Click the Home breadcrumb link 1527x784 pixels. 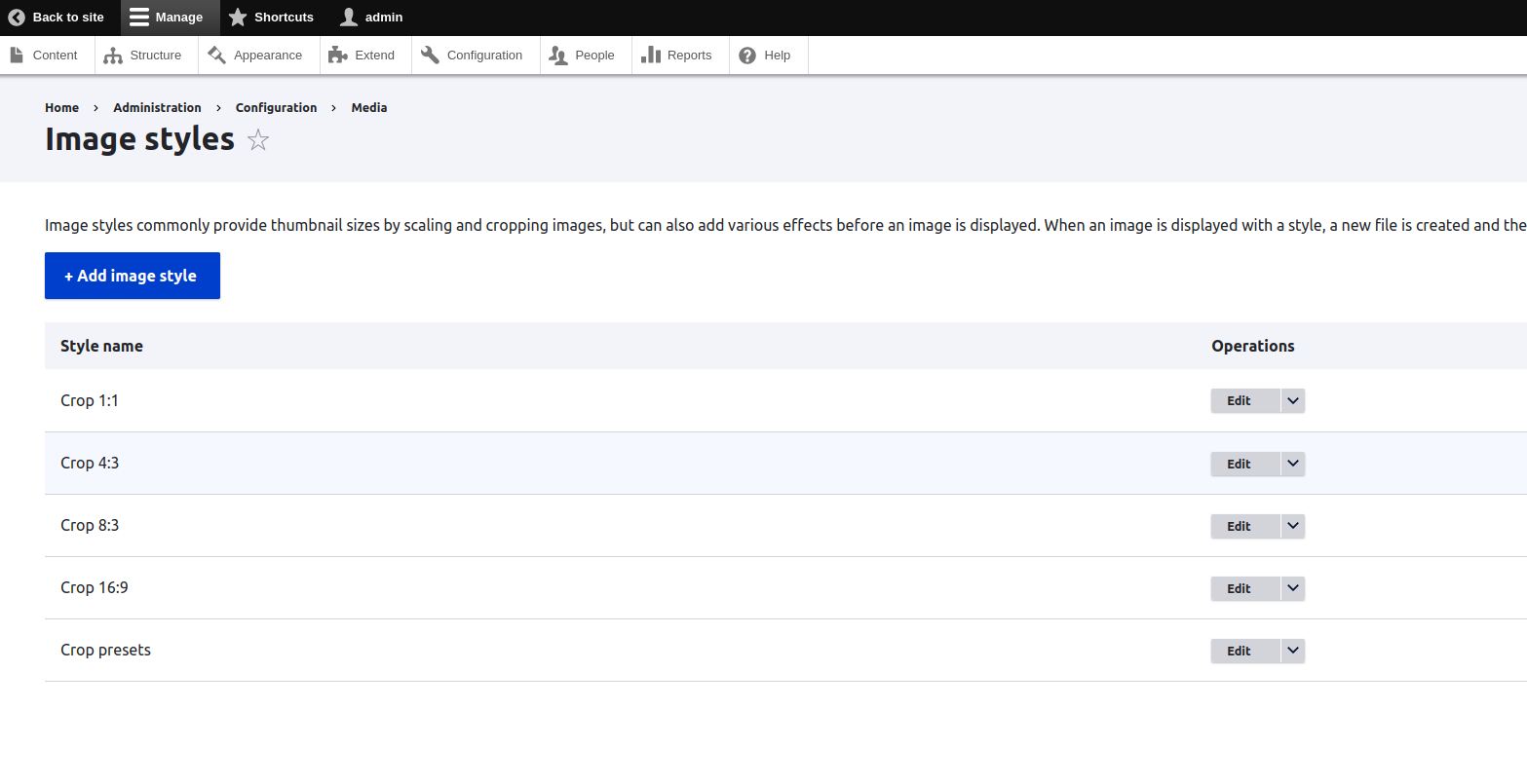pos(61,107)
